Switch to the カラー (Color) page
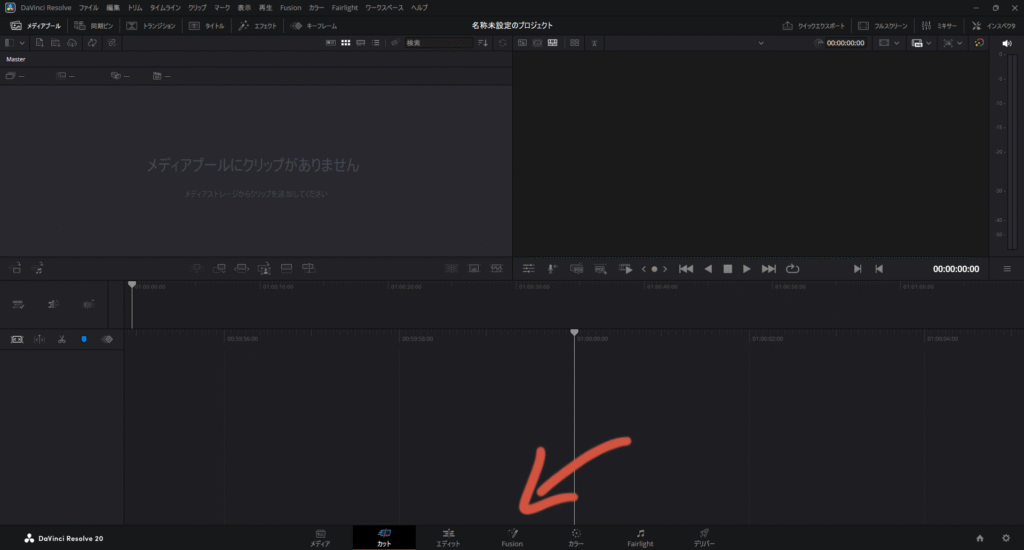The height and width of the screenshot is (550, 1024). [x=576, y=537]
